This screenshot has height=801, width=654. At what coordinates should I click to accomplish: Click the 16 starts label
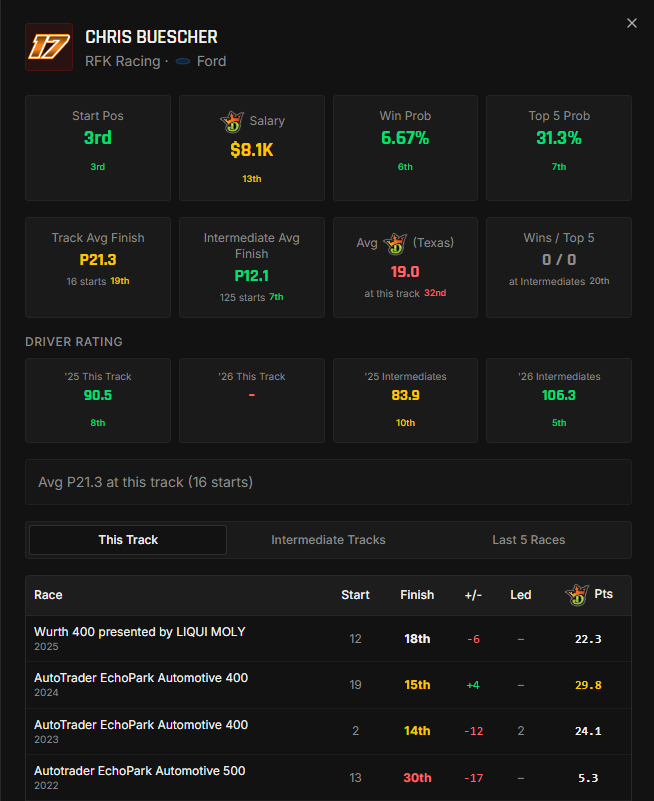pyautogui.click(x=86, y=281)
